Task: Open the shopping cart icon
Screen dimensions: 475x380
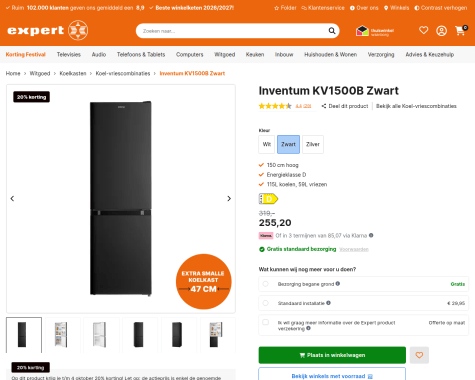Action: coord(461,30)
